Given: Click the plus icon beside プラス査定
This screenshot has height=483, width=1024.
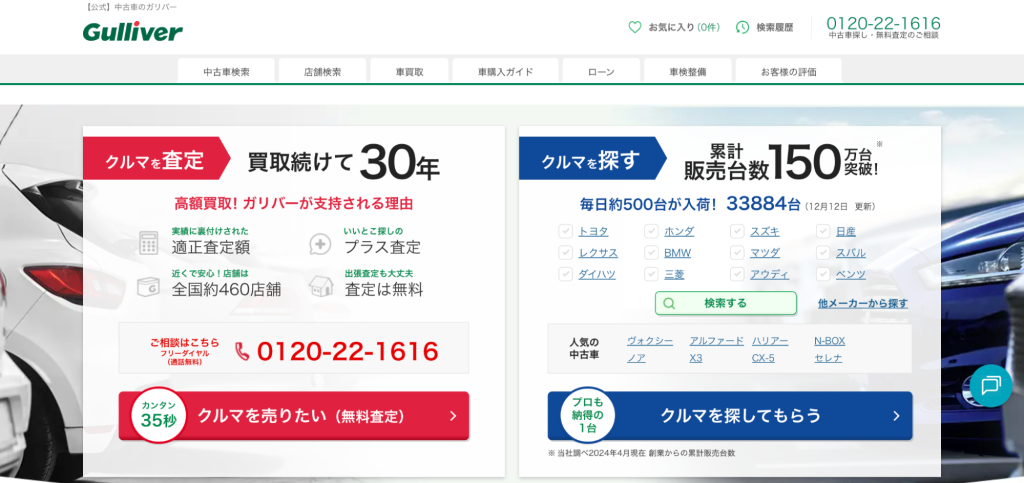Looking at the screenshot, I should click(320, 243).
